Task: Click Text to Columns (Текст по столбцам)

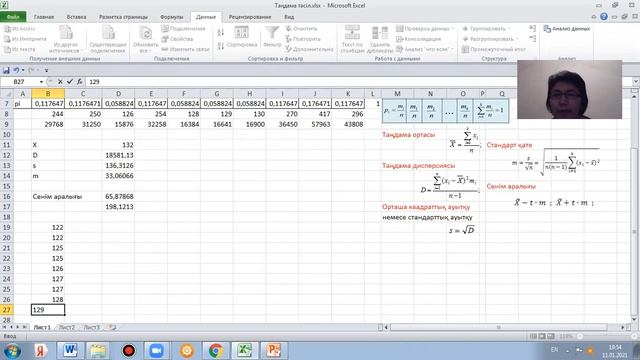Action: click(352, 39)
